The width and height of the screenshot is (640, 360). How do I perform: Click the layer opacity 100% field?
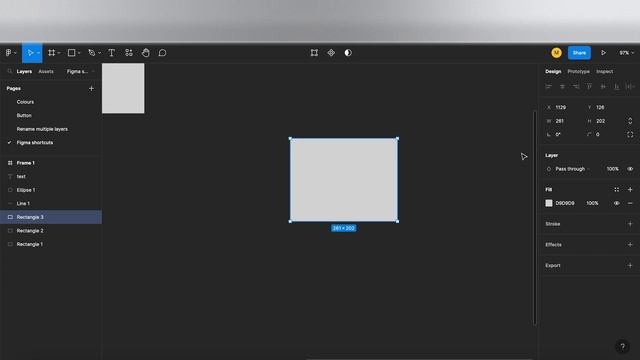tap(612, 169)
